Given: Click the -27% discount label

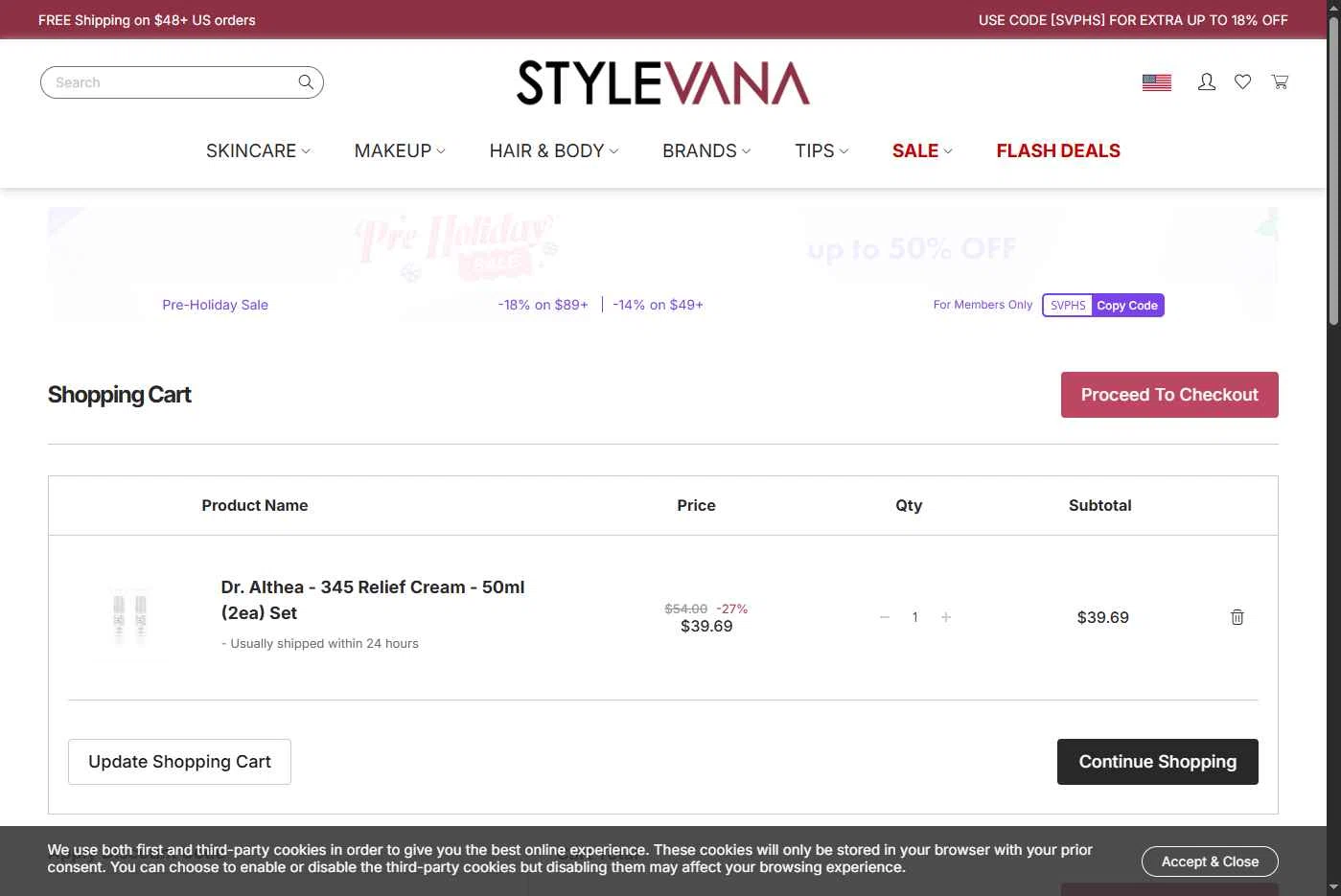Looking at the screenshot, I should pyautogui.click(x=731, y=609).
